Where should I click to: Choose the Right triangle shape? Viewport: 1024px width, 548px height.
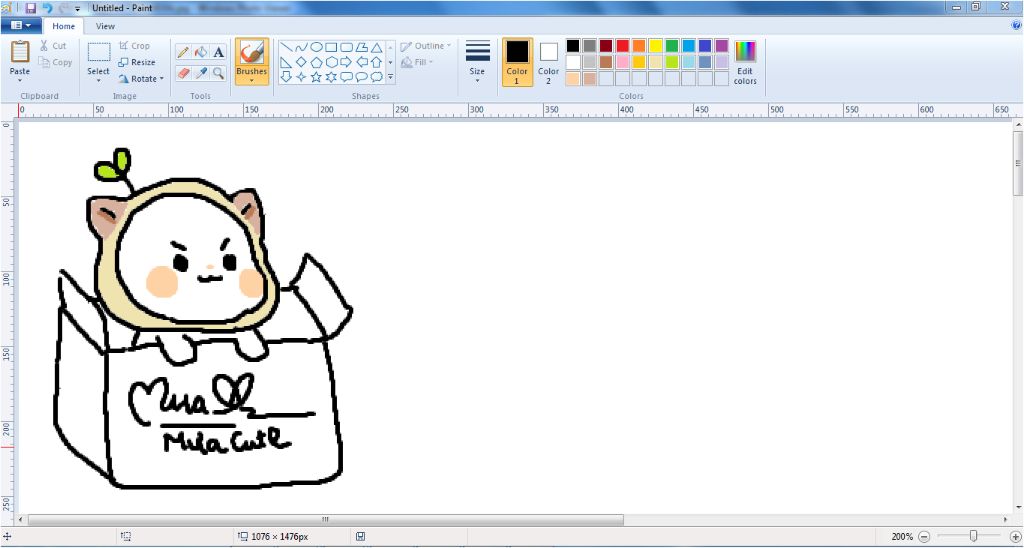(x=285, y=63)
